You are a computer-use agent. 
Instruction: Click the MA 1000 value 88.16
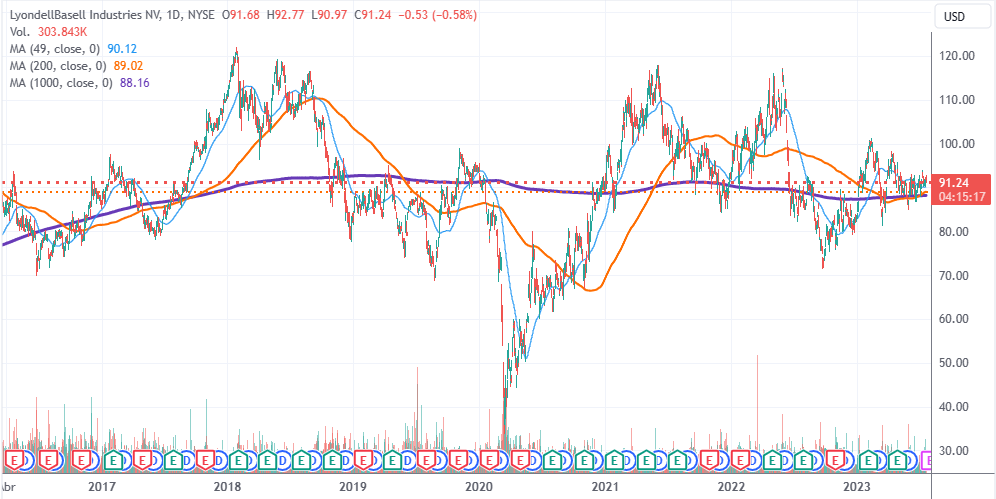point(134,82)
